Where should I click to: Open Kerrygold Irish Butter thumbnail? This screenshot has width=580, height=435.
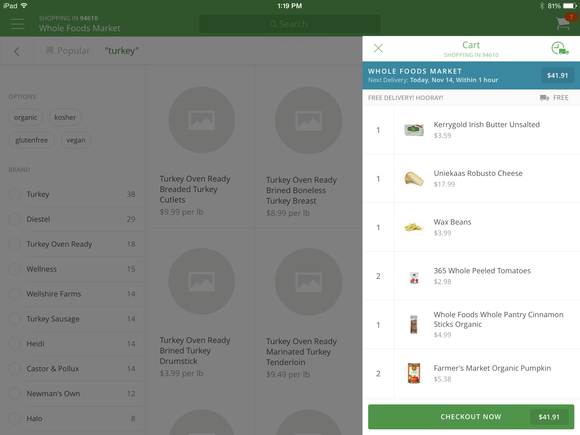coord(414,130)
